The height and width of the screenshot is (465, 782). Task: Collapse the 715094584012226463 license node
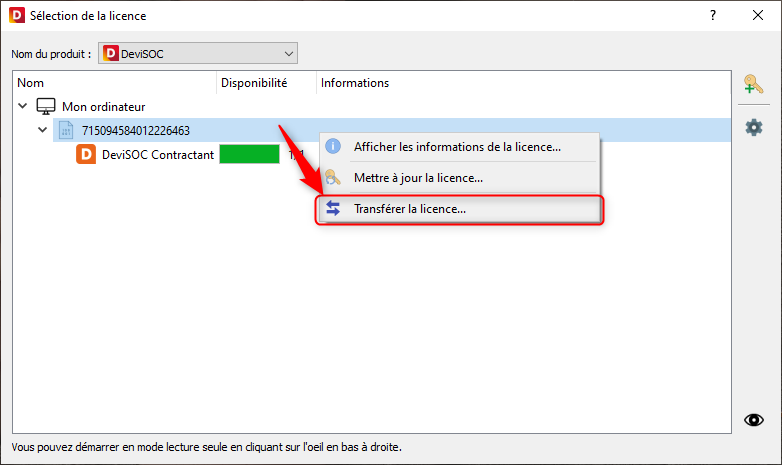[x=42, y=130]
